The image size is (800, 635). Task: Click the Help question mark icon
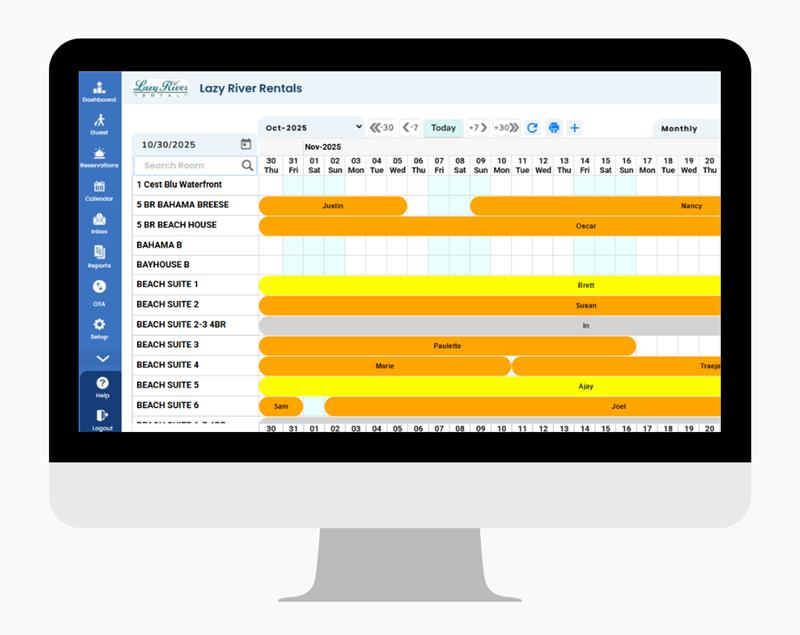click(102, 385)
